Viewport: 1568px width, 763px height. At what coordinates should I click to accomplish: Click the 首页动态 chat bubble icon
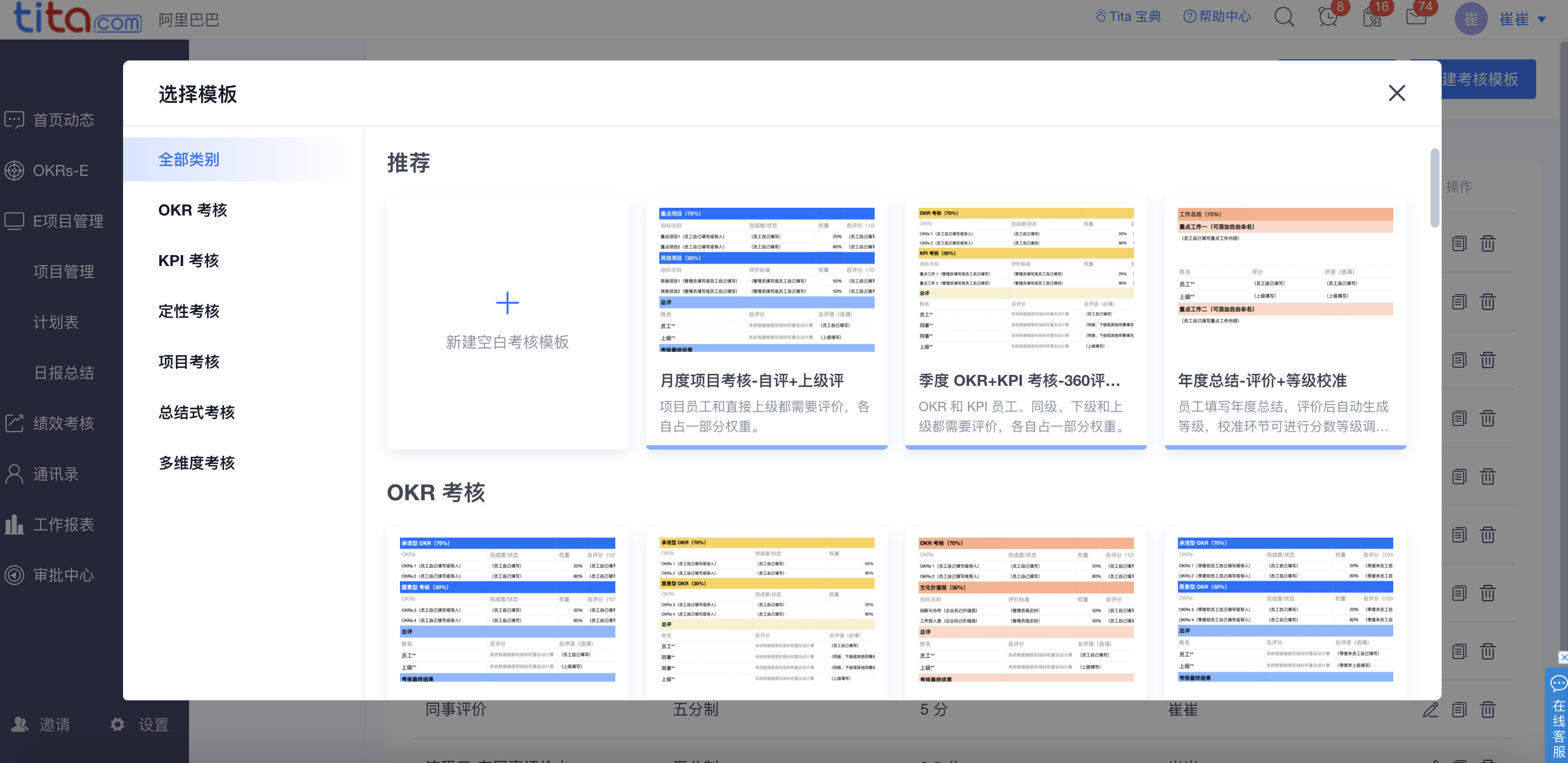point(15,119)
